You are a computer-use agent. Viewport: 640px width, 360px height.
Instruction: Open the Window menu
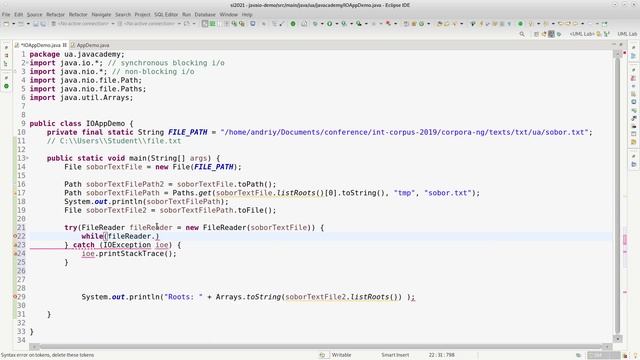point(229,14)
